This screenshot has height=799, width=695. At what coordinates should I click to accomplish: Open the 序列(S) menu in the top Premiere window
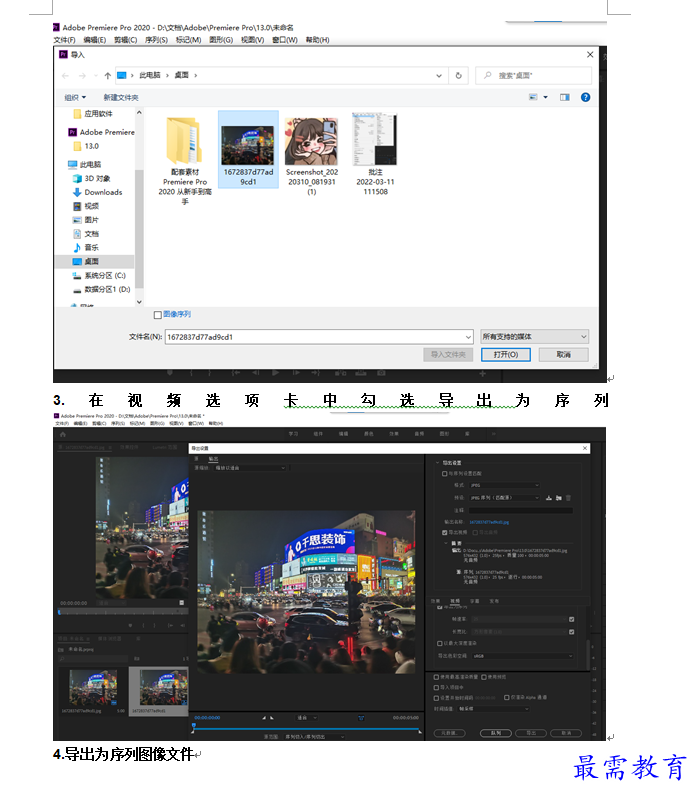pyautogui.click(x=156, y=40)
